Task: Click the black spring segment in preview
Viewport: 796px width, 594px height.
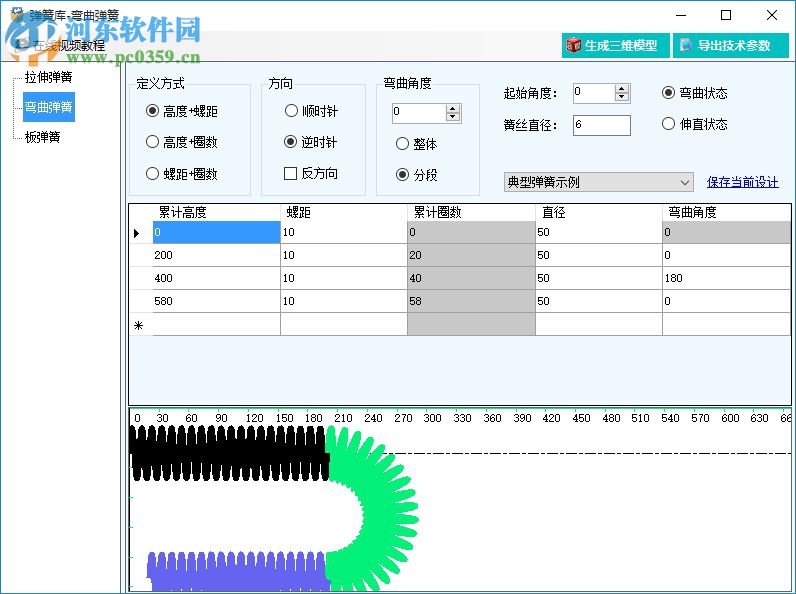Action: tap(228, 454)
